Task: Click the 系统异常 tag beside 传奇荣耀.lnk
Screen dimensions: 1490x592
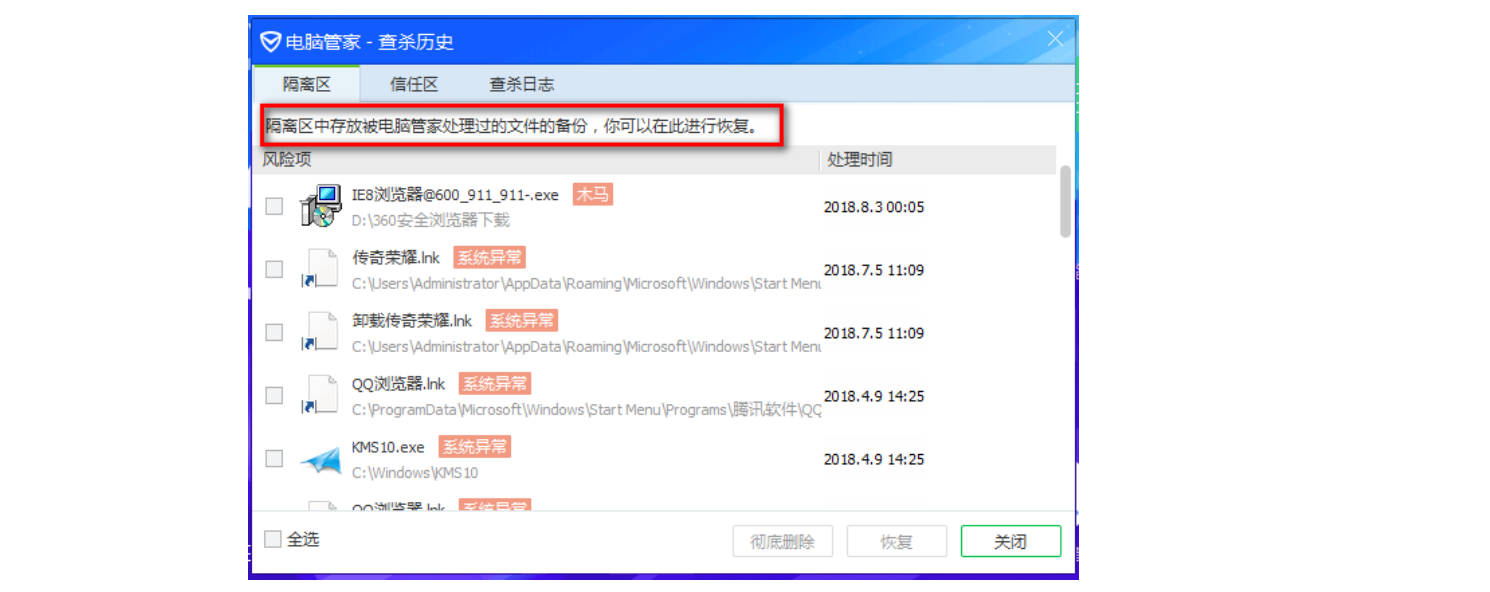Action: point(490,258)
